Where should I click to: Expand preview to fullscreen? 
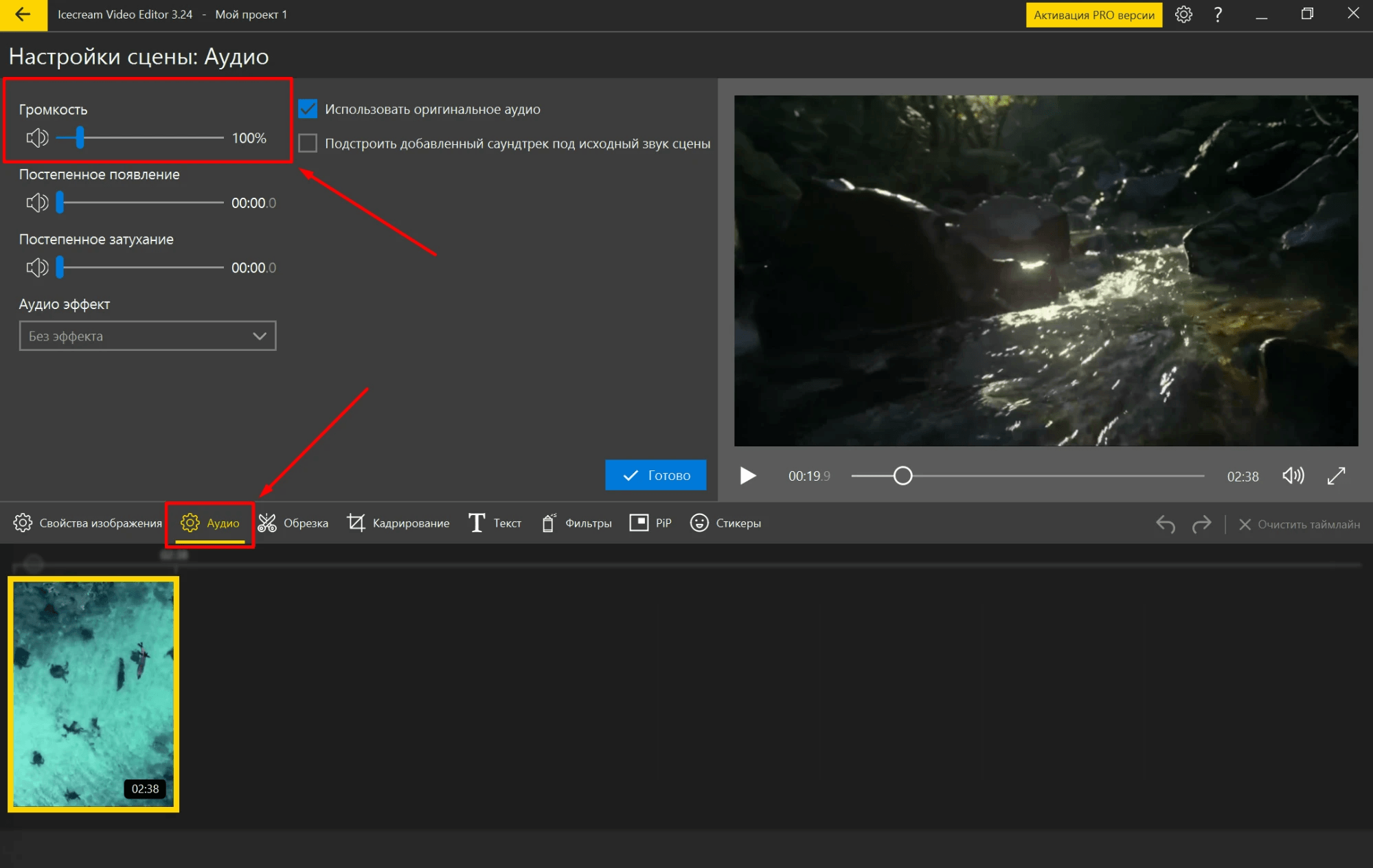[1336, 476]
